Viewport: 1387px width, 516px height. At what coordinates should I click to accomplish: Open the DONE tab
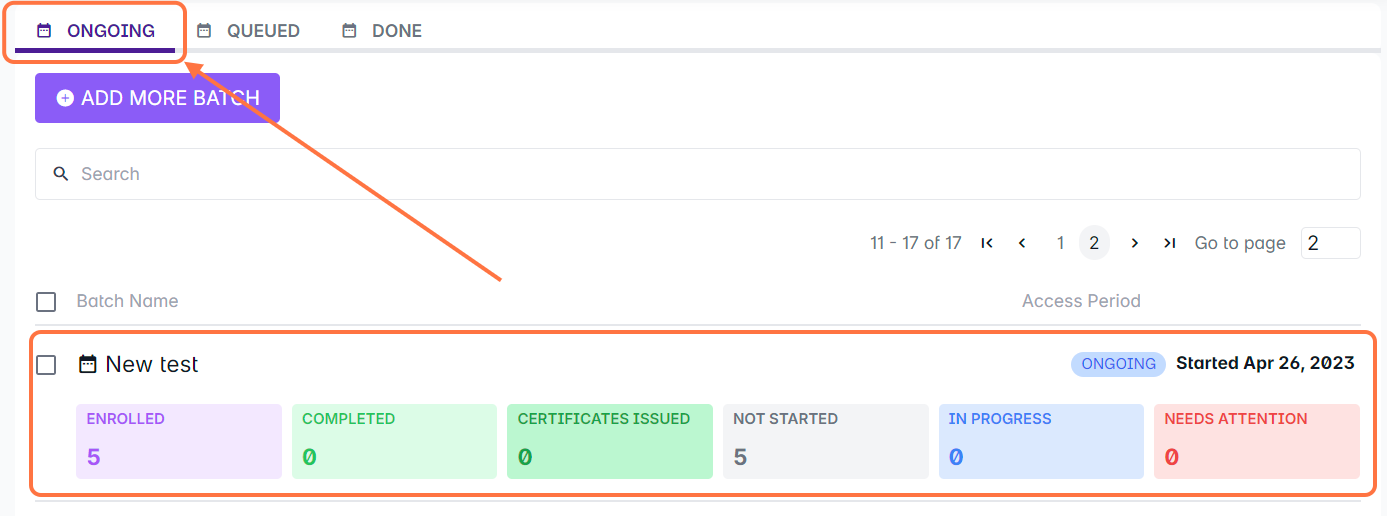tap(382, 31)
